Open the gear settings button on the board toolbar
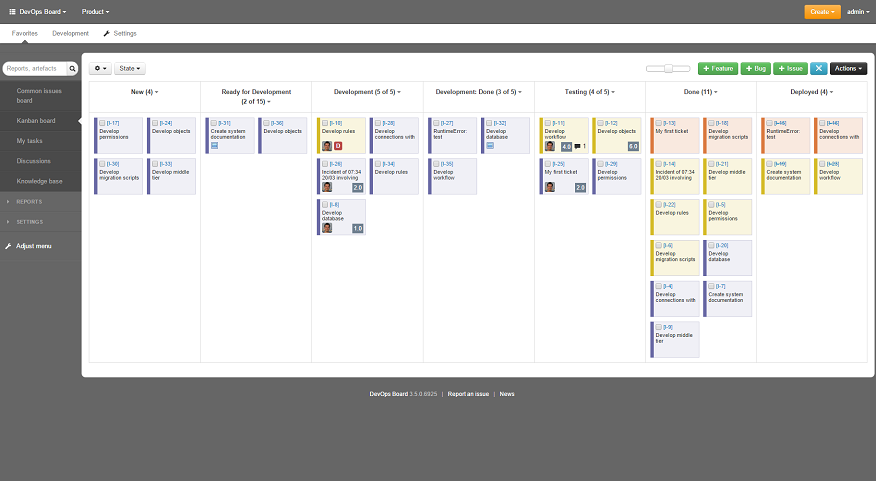Image resolution: width=876 pixels, height=481 pixels. point(101,69)
